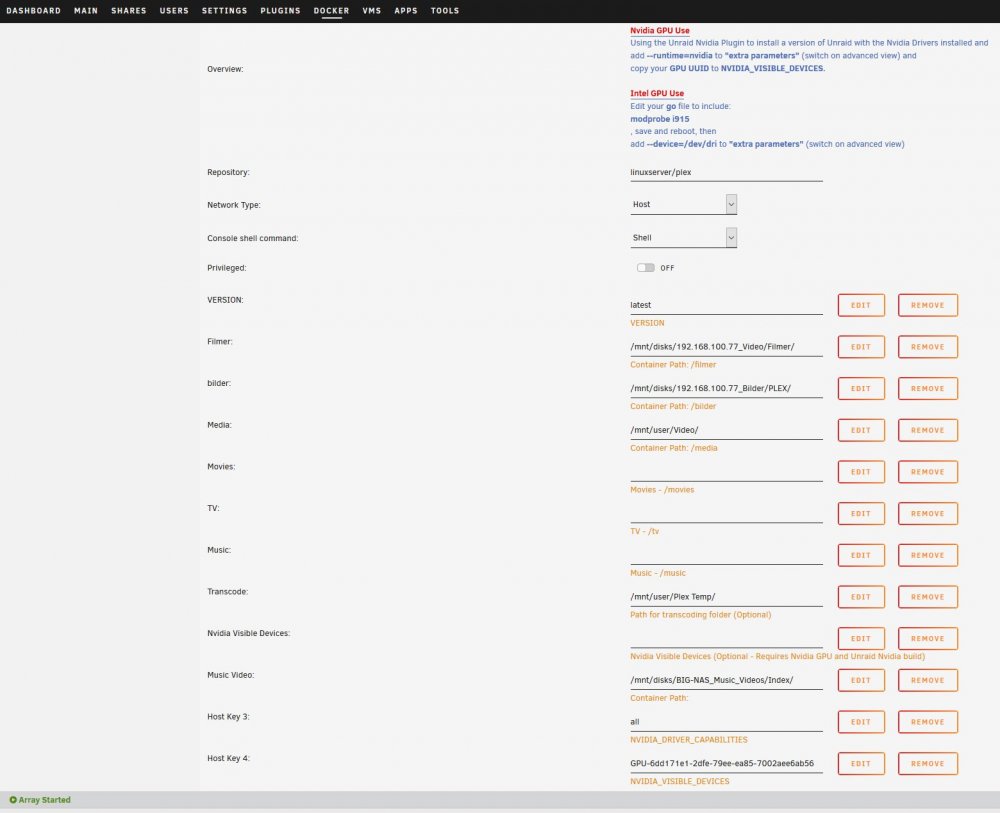Click the empty Music path field
The image size is (1000, 813).
[x=726, y=555]
